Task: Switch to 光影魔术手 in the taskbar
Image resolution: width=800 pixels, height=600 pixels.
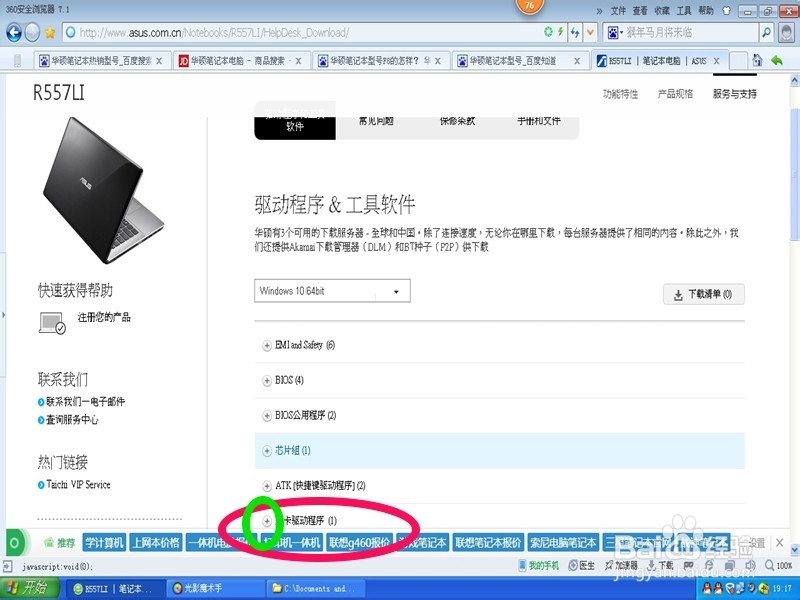Action: click(x=214, y=588)
